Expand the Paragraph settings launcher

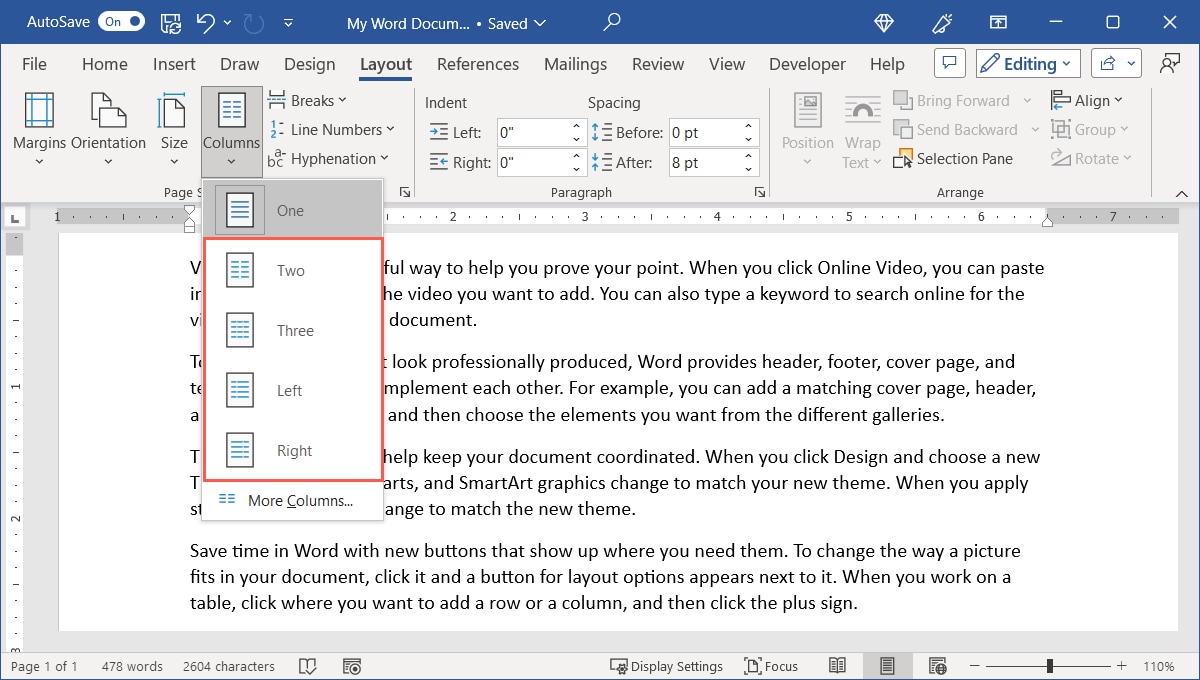coord(759,191)
